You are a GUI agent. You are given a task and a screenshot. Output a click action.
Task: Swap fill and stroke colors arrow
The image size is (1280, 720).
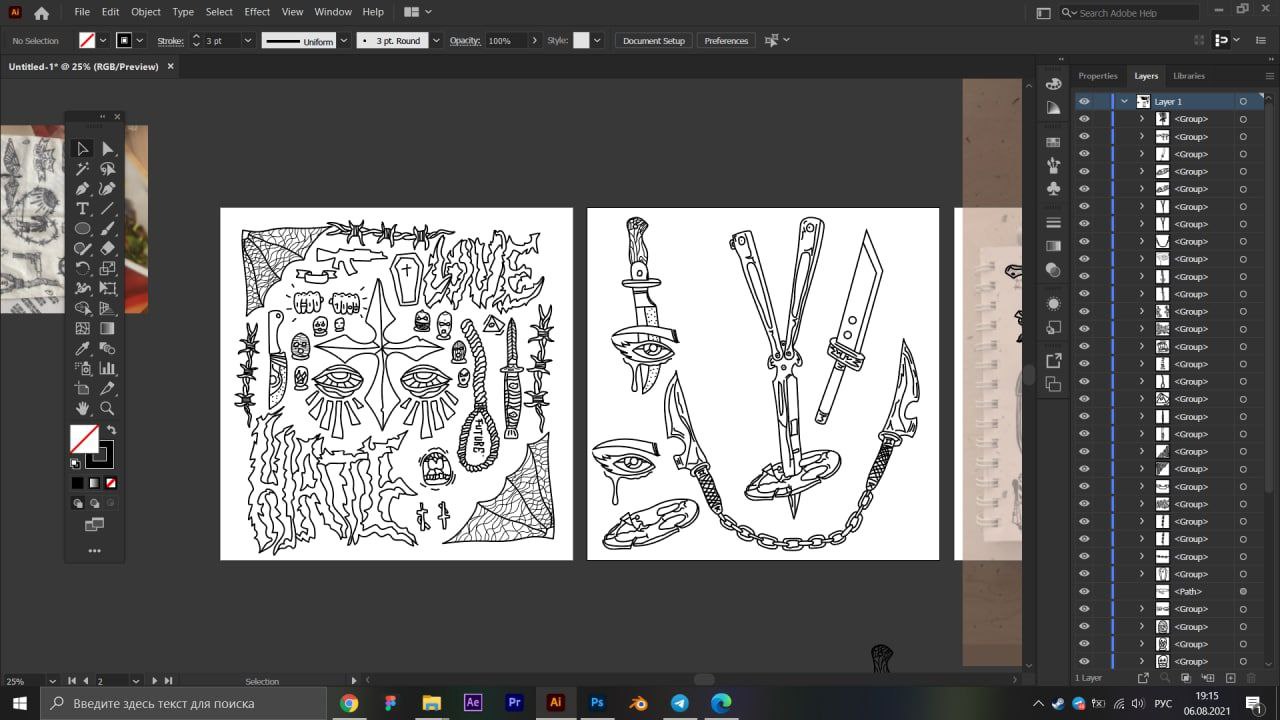click(x=111, y=430)
